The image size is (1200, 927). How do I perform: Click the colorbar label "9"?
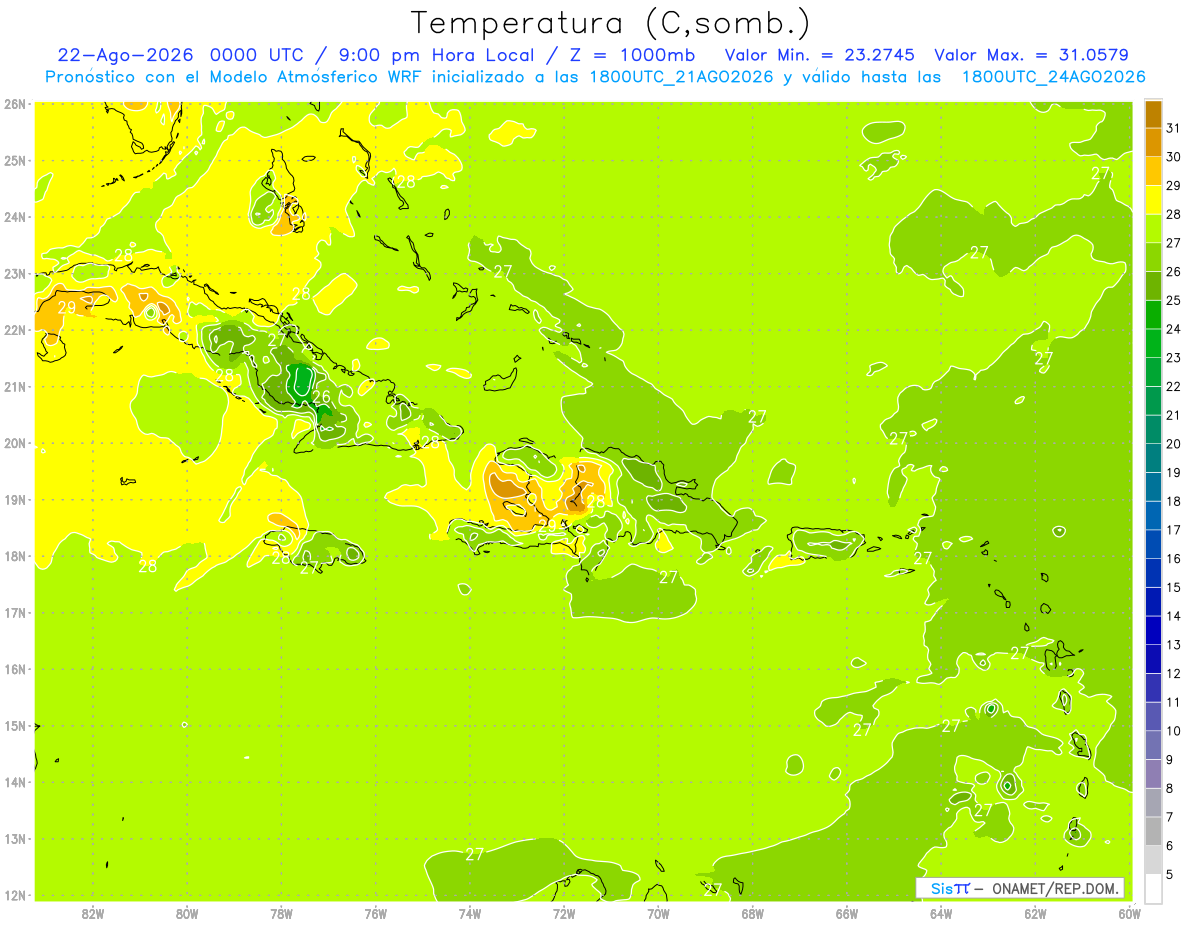click(1171, 760)
